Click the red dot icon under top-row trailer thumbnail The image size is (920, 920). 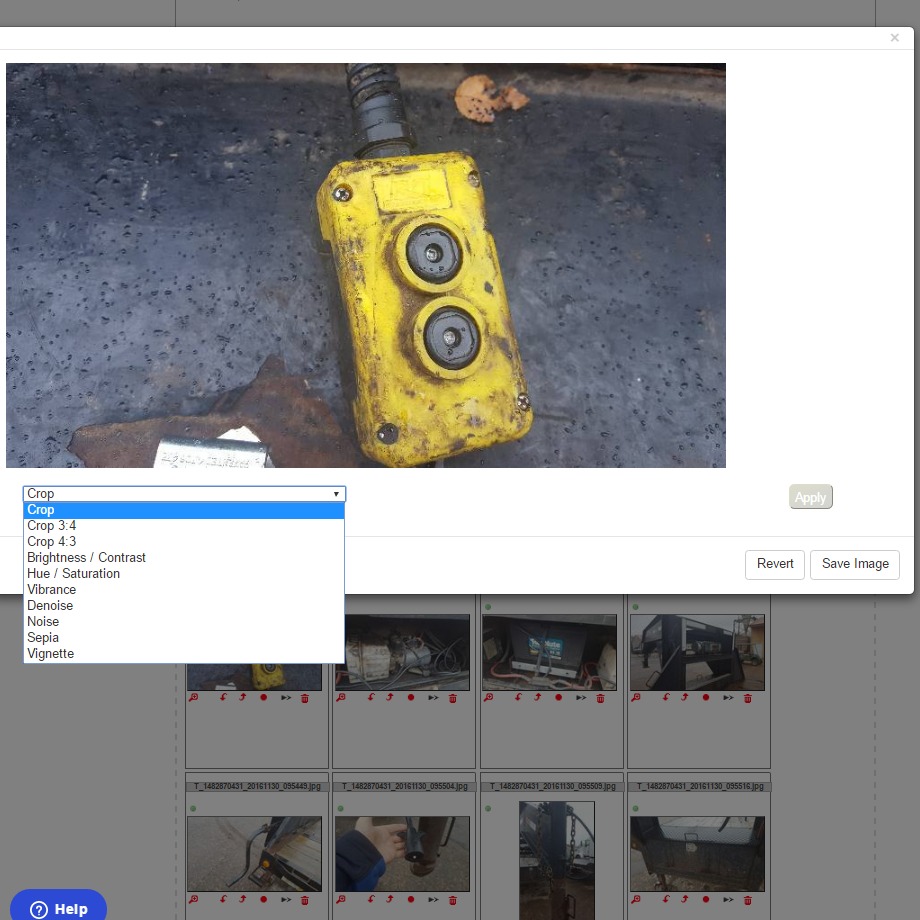click(x=706, y=698)
